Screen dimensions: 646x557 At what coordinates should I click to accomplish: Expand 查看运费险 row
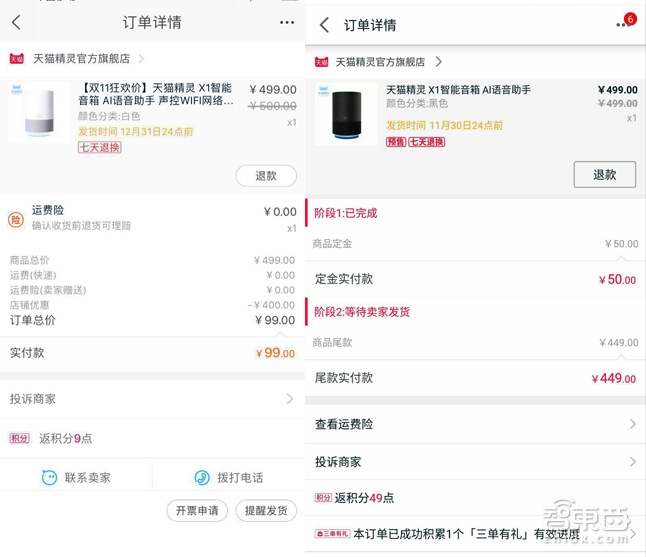[x=632, y=424]
